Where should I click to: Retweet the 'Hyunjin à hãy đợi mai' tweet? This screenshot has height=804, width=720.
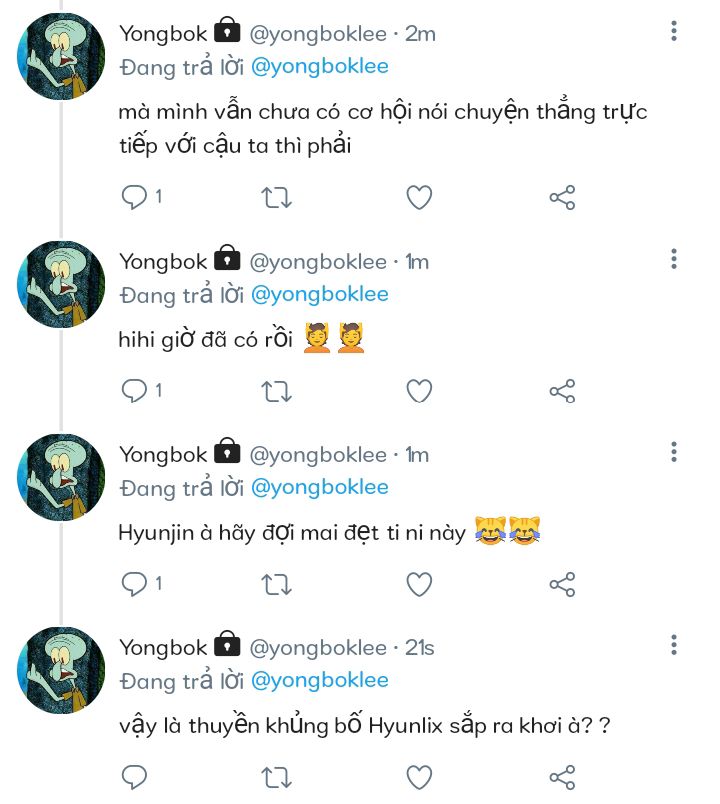click(x=276, y=584)
